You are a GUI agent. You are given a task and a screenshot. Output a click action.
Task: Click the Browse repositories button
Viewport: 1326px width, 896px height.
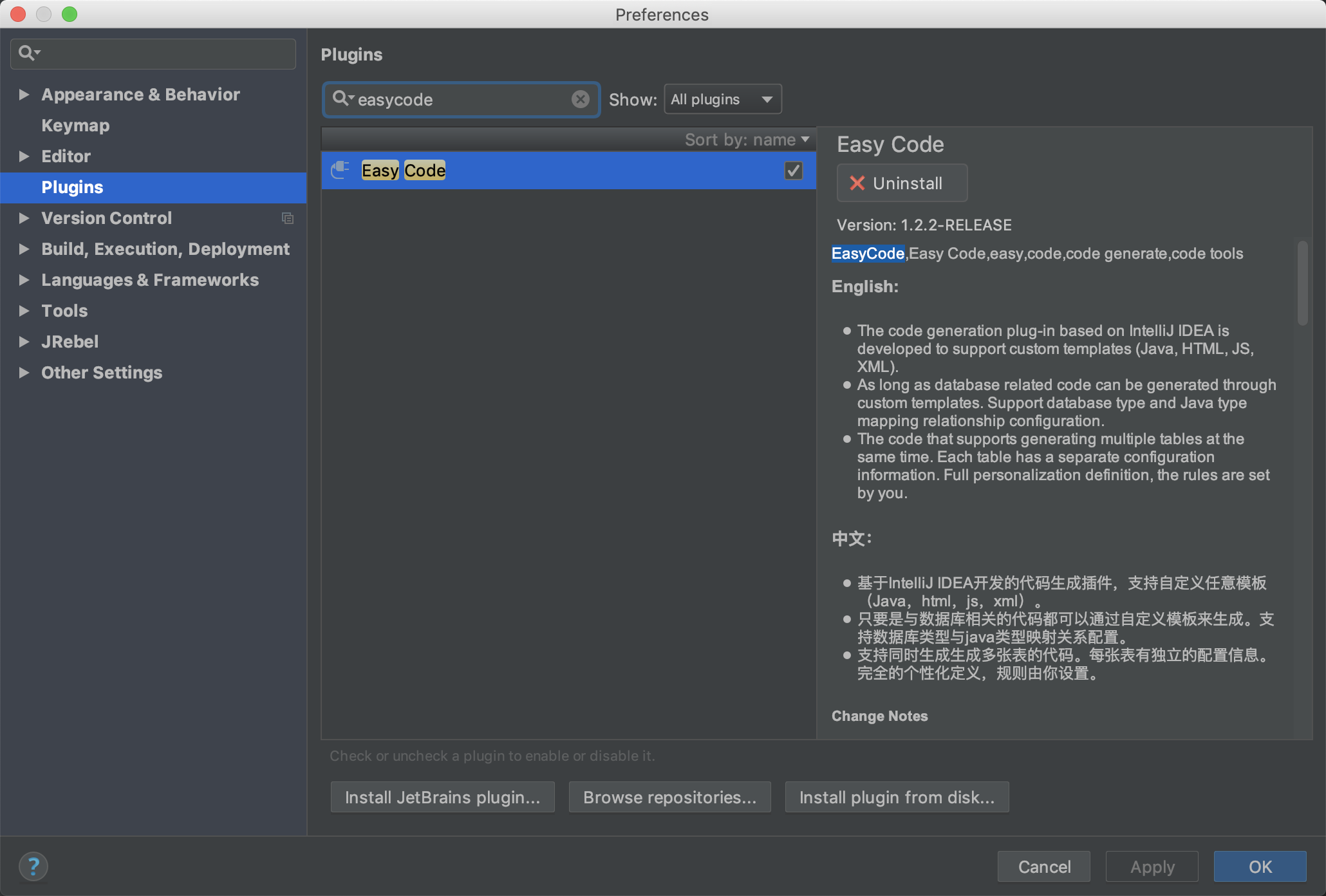(669, 798)
